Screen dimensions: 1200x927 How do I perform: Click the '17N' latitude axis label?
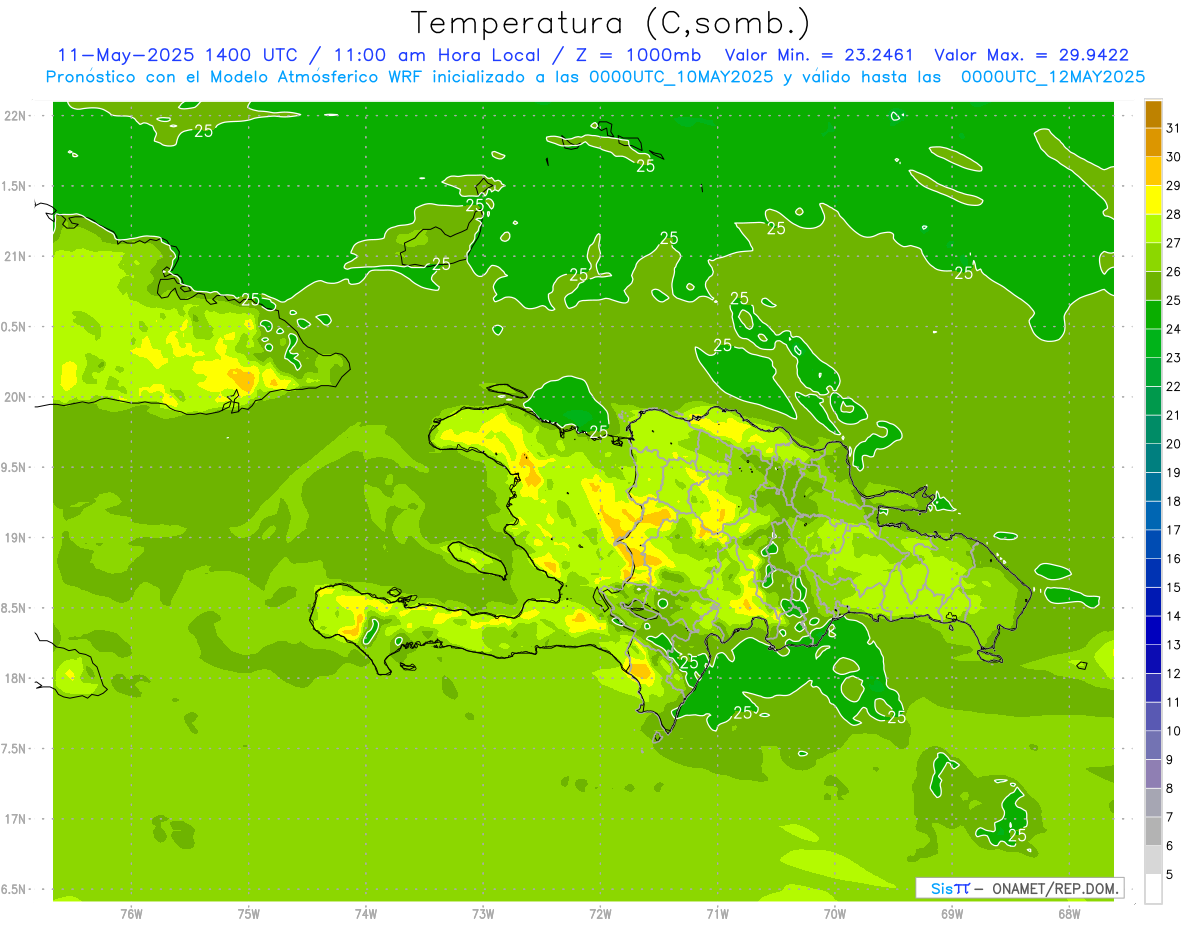(15, 819)
